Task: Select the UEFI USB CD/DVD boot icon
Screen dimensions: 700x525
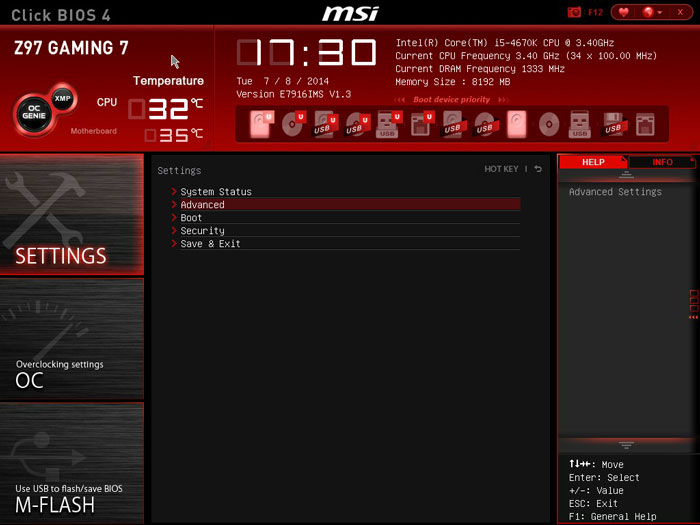Action: [358, 124]
